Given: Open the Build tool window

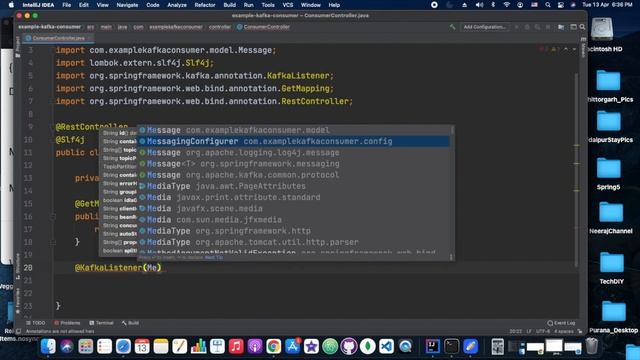Looking at the screenshot, I should pyautogui.click(x=130, y=323).
